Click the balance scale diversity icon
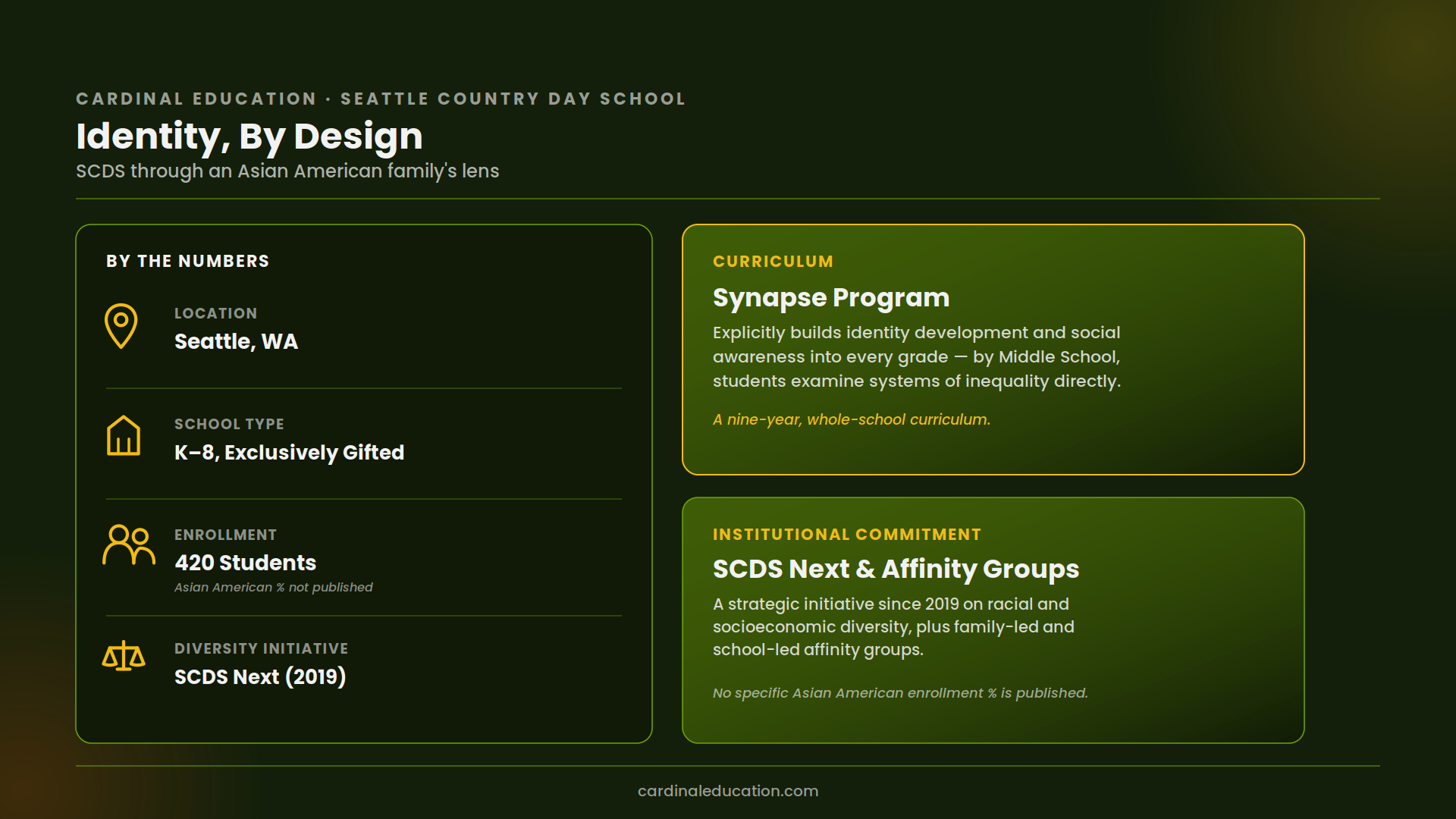This screenshot has height=819, width=1456. pos(124,657)
